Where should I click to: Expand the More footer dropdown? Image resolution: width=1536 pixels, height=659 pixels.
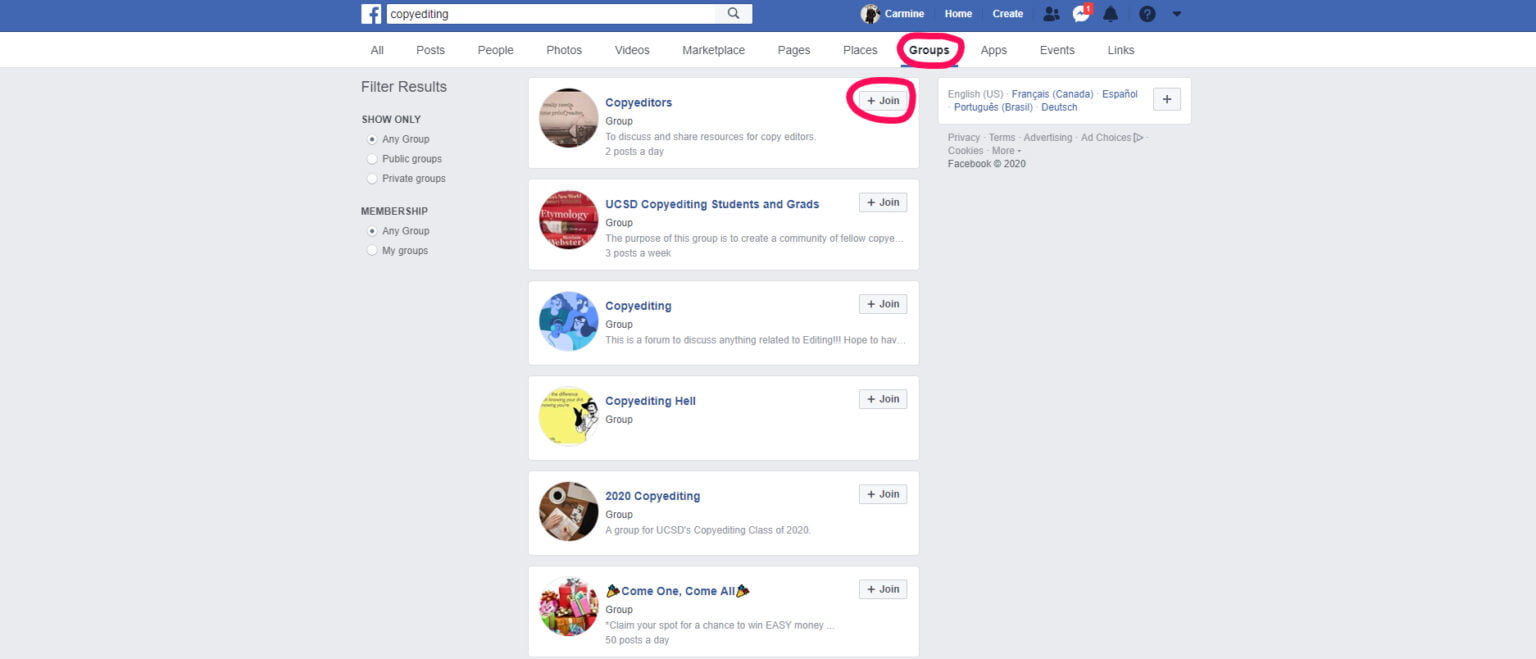(1006, 151)
